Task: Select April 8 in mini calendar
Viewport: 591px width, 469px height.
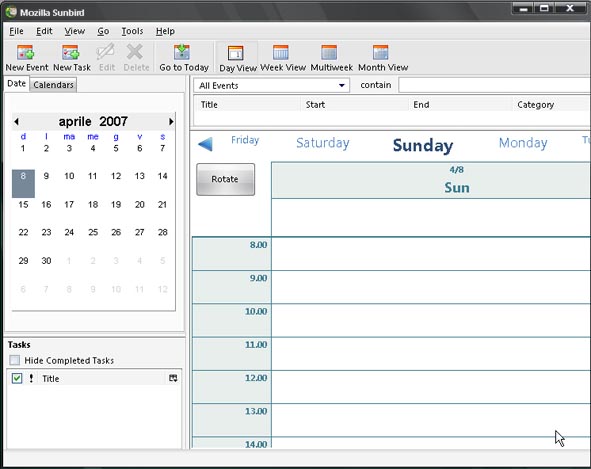Action: [x=23, y=183]
